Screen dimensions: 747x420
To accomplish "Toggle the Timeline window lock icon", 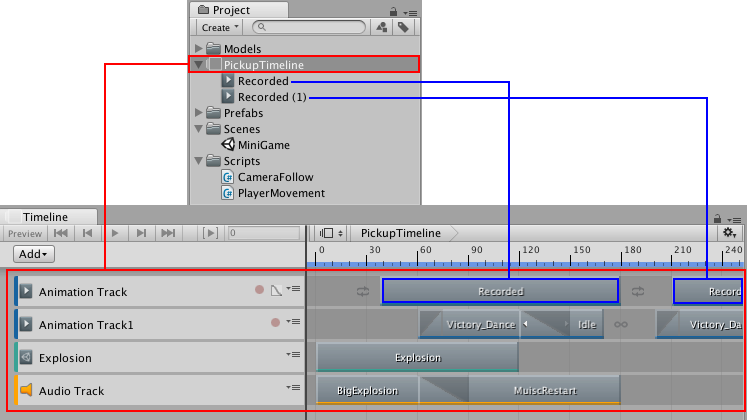I will pyautogui.click(x=717, y=218).
